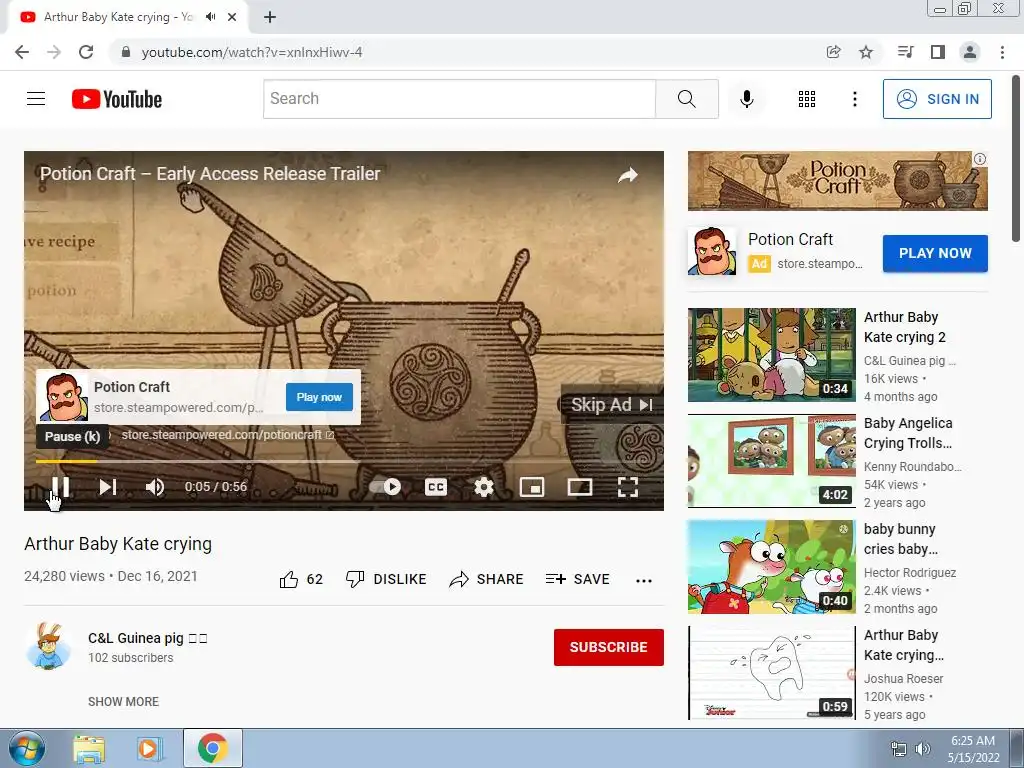The height and width of the screenshot is (768, 1024).
Task: Open C&L Guinea pig channel avatar
Action: tap(49, 647)
